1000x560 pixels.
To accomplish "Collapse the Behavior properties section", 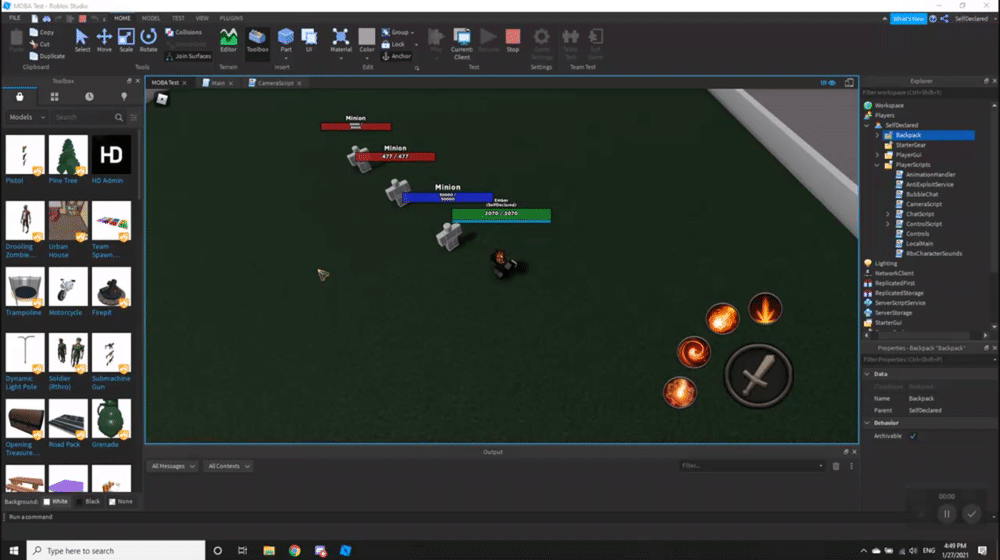I will pos(867,423).
